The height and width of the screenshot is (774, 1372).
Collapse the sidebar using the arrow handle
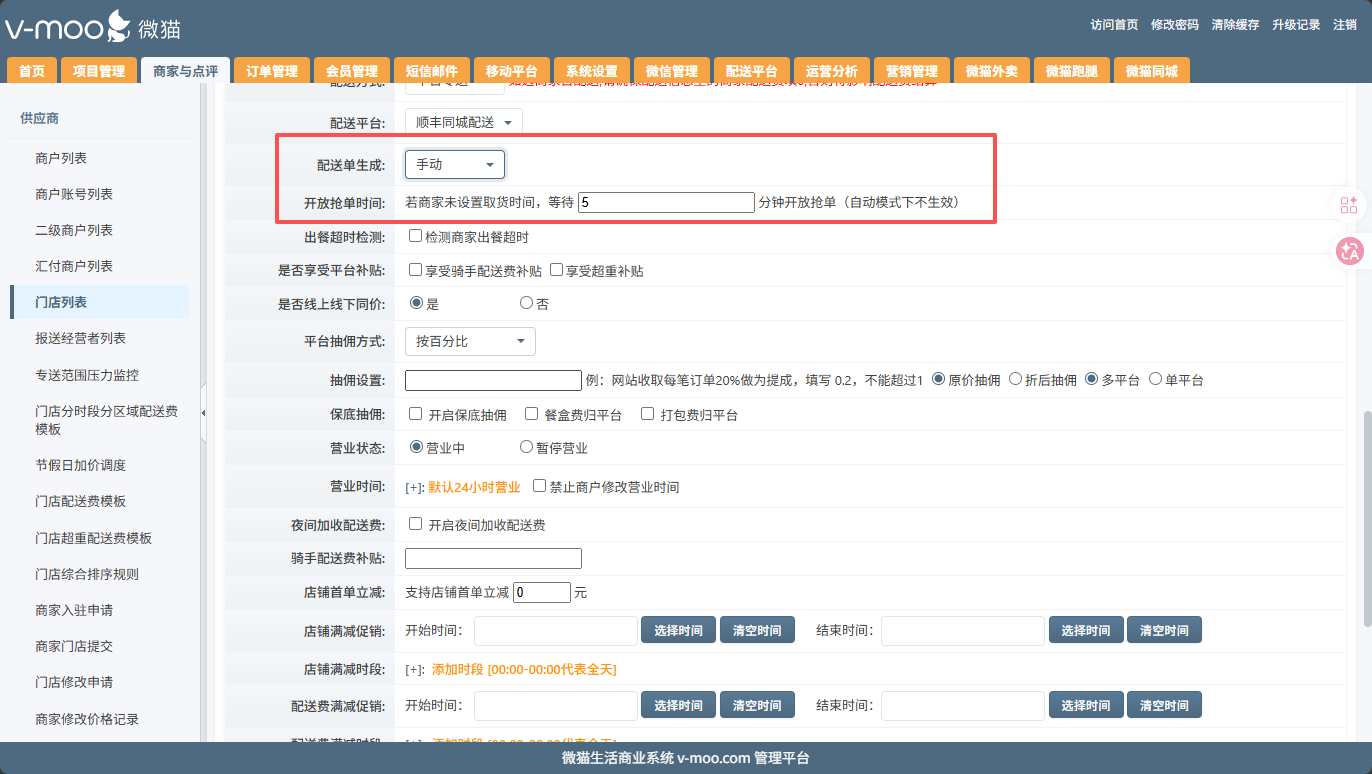pos(204,413)
